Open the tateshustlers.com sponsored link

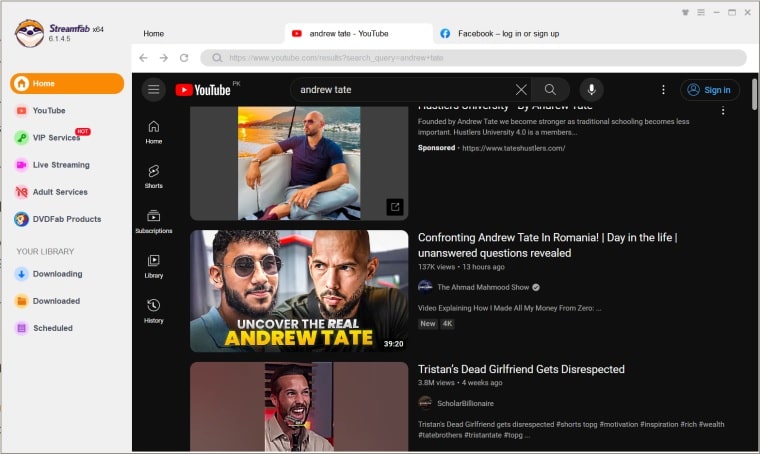pos(514,148)
